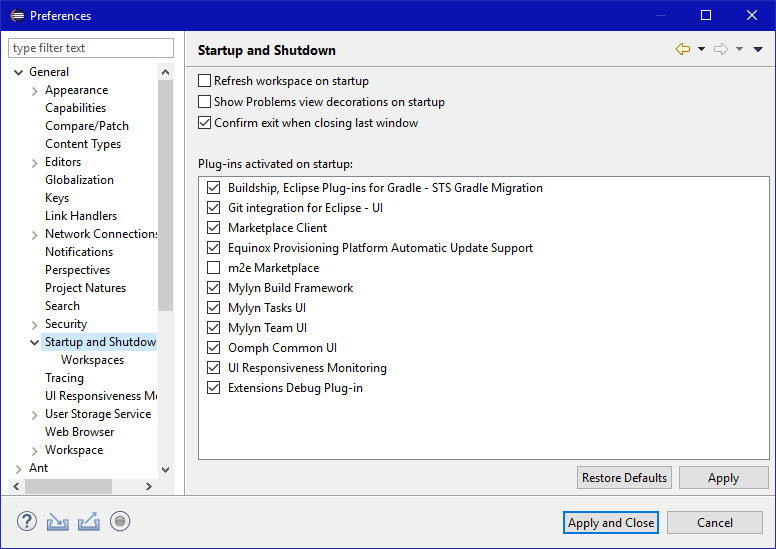Uncheck Mylyn Team UI plug-in
The height and width of the screenshot is (549, 776).
[213, 328]
